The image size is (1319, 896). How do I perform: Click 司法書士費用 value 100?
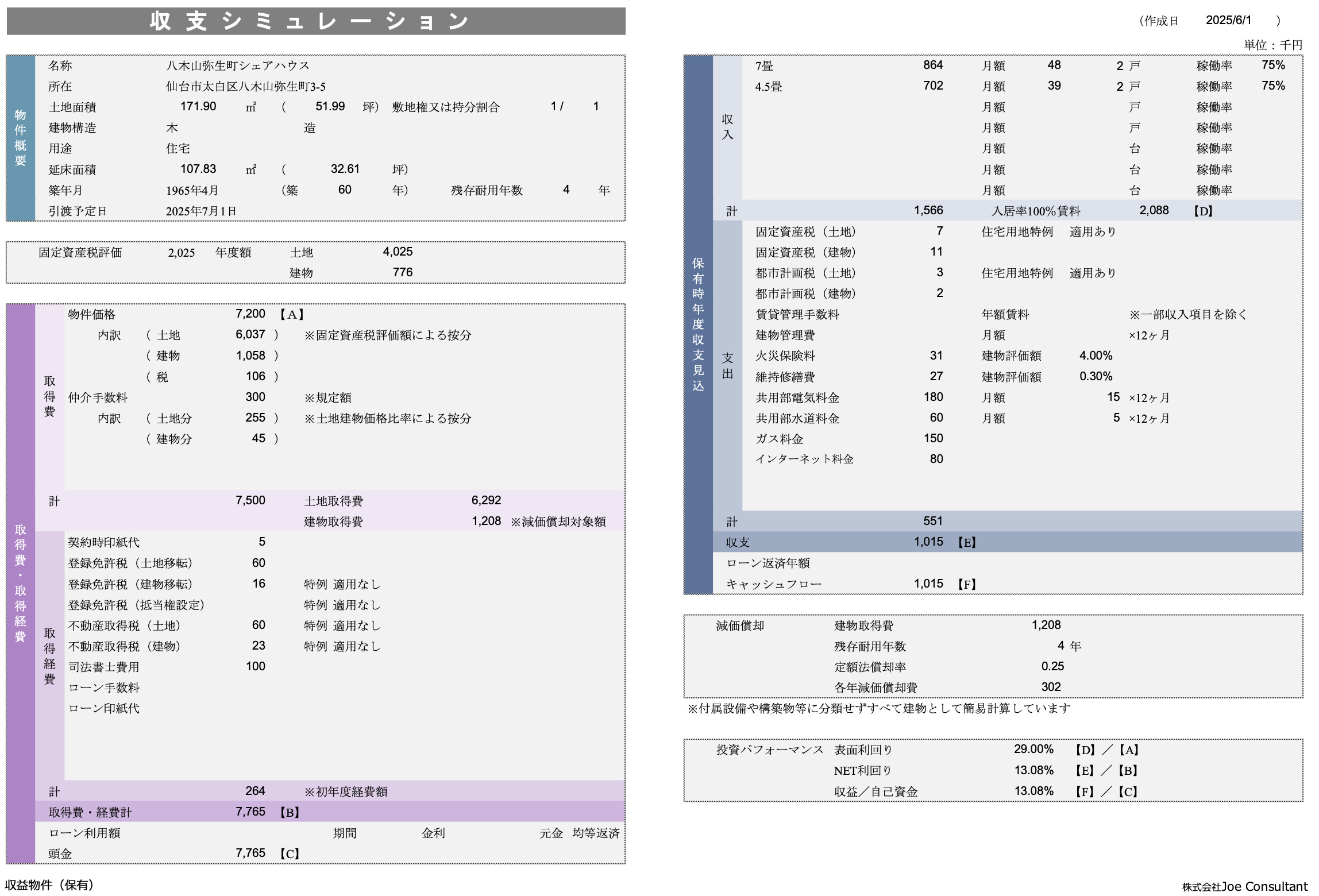point(255,666)
